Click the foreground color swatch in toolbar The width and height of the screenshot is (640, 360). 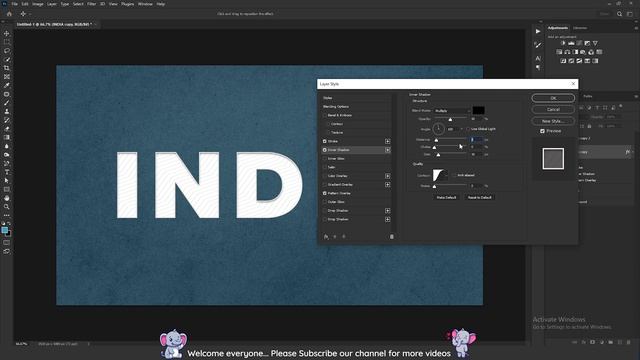coord(4,230)
